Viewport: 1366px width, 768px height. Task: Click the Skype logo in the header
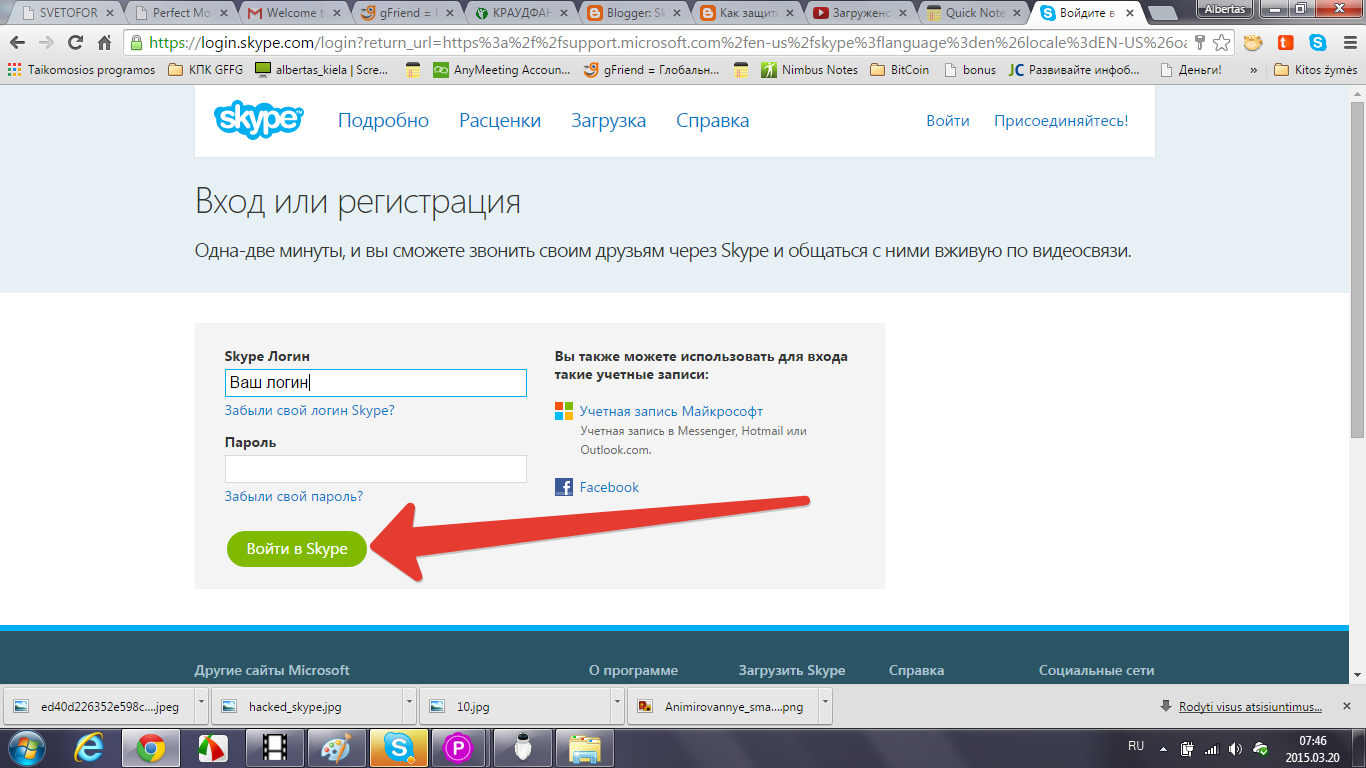click(x=258, y=120)
